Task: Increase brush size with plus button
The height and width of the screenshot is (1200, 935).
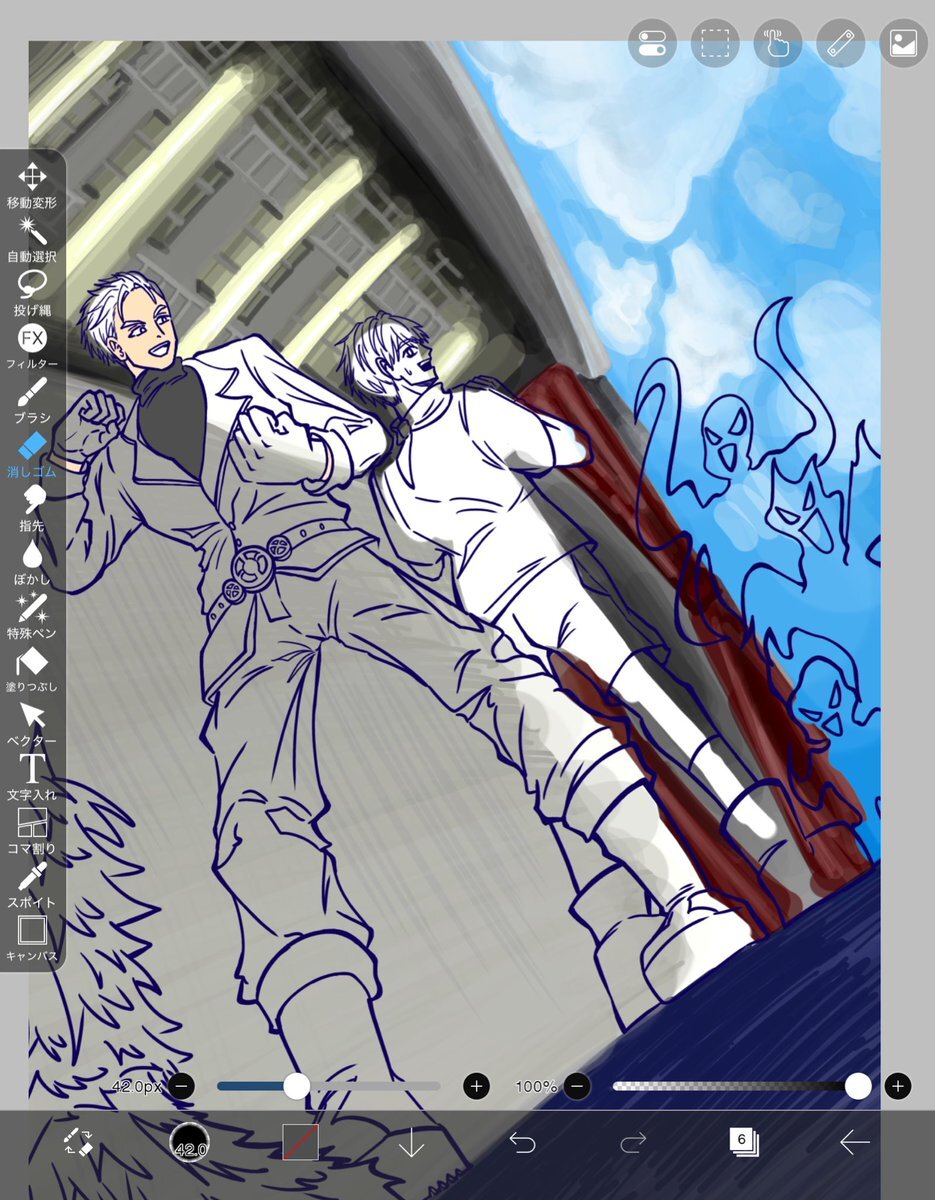Action: tap(476, 1086)
